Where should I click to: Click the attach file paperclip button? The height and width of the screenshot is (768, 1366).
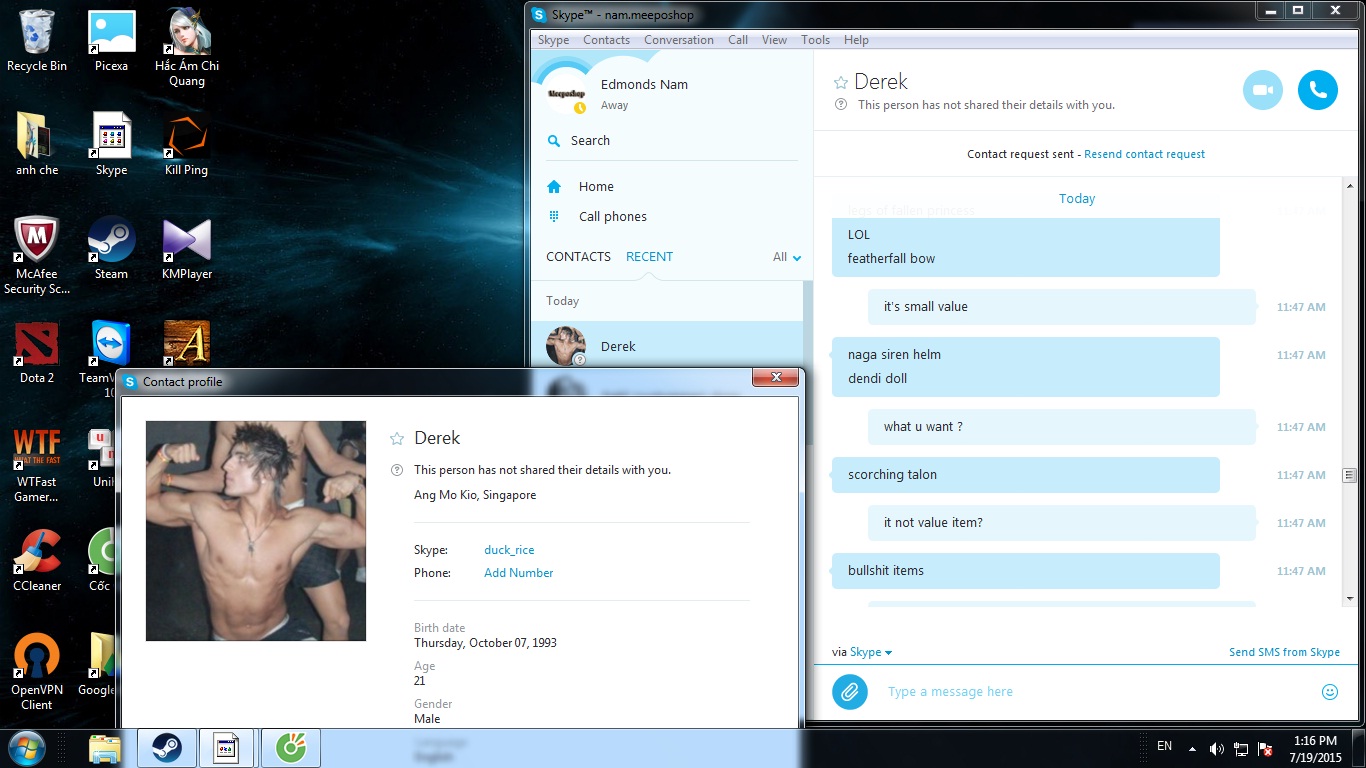coord(850,691)
